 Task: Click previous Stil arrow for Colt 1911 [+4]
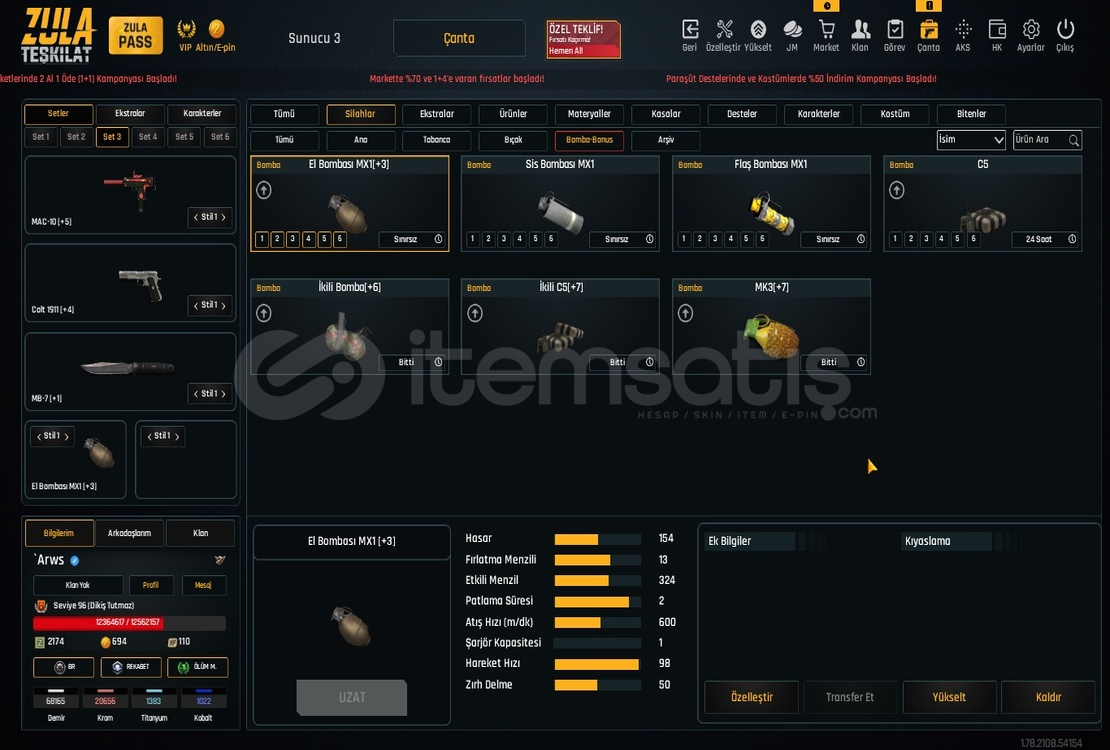tap(196, 305)
